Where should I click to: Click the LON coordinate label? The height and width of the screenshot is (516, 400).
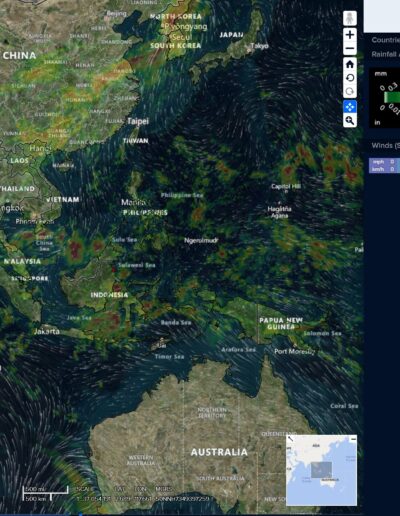click(x=140, y=489)
